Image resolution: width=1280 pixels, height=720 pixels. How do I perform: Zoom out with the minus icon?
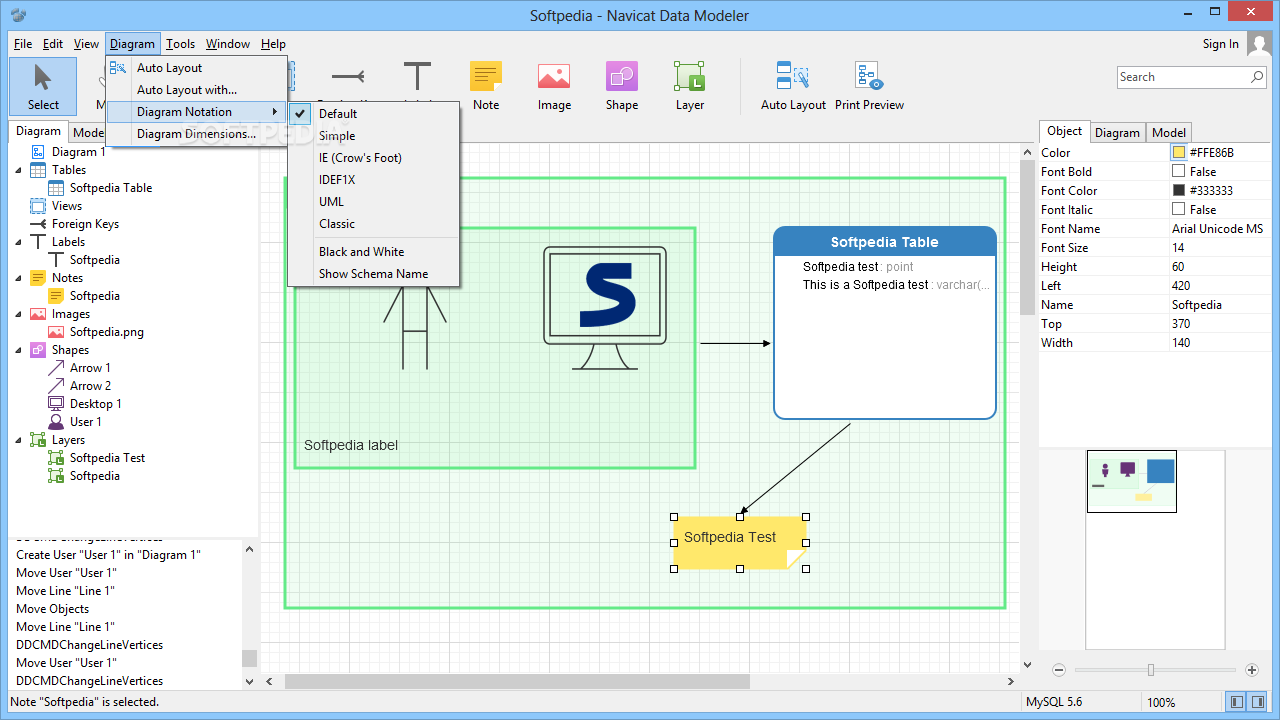click(1059, 670)
